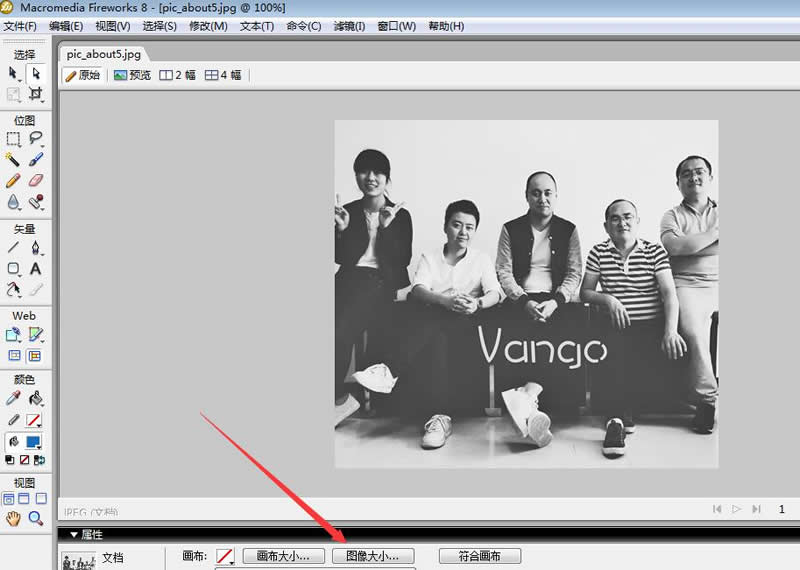
Task: Choose the Crop tool
Action: (36, 94)
